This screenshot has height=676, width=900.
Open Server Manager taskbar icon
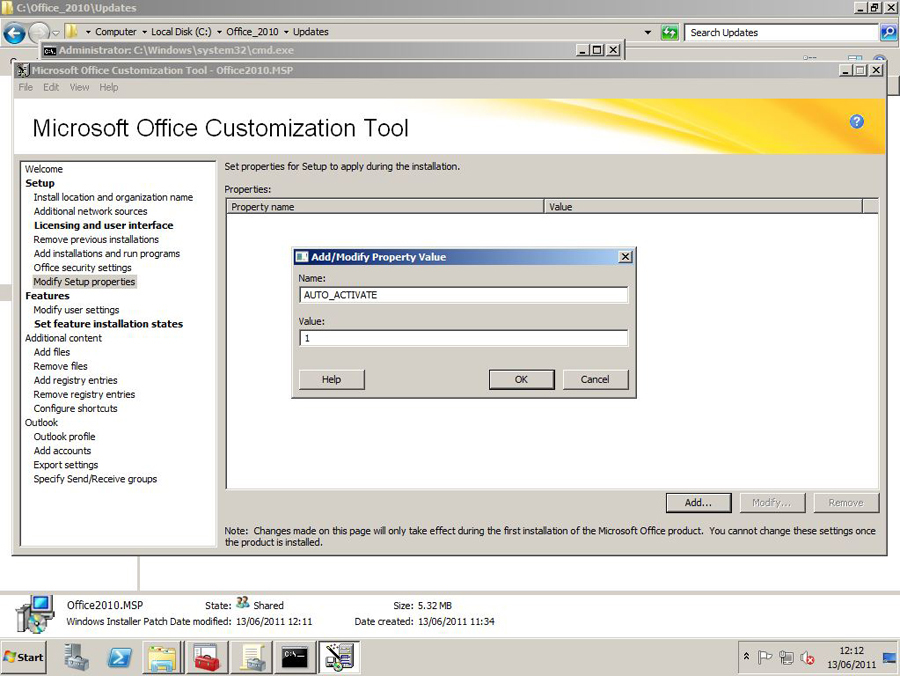[x=76, y=657]
